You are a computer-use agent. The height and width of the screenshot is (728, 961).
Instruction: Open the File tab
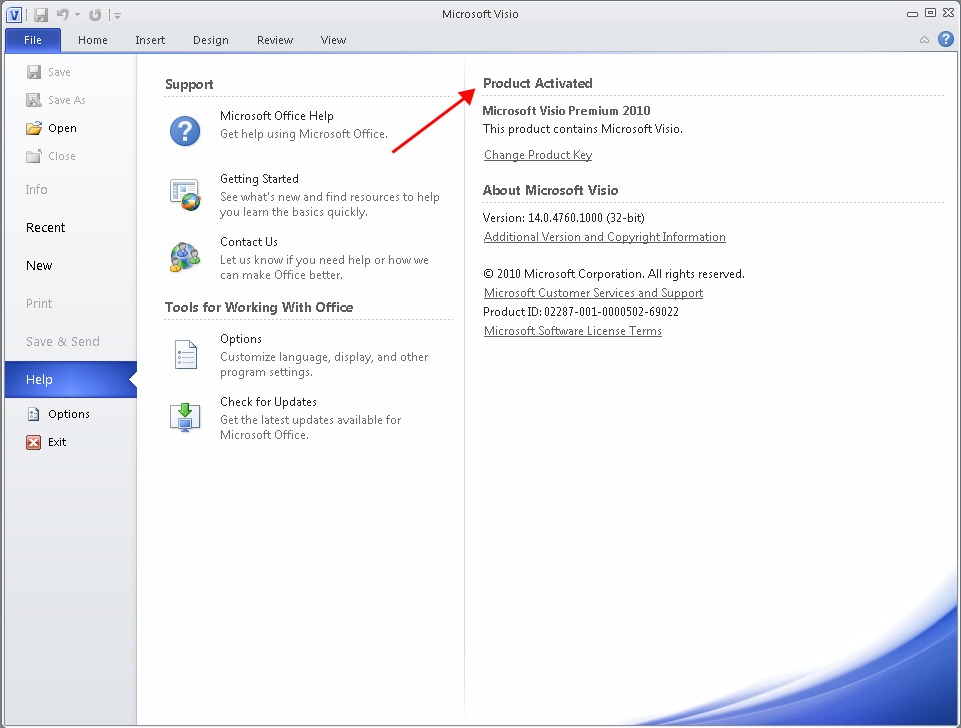pyautogui.click(x=33, y=40)
